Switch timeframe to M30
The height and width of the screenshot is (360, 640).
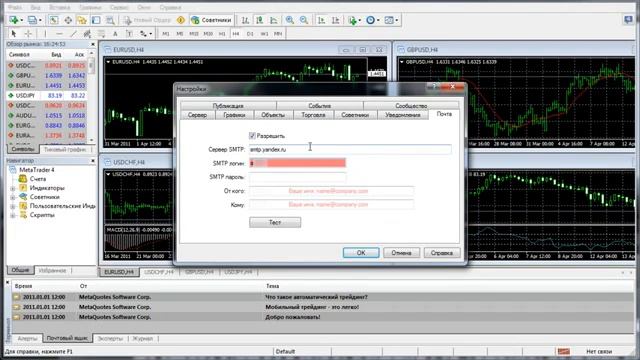pyautogui.click(x=208, y=33)
